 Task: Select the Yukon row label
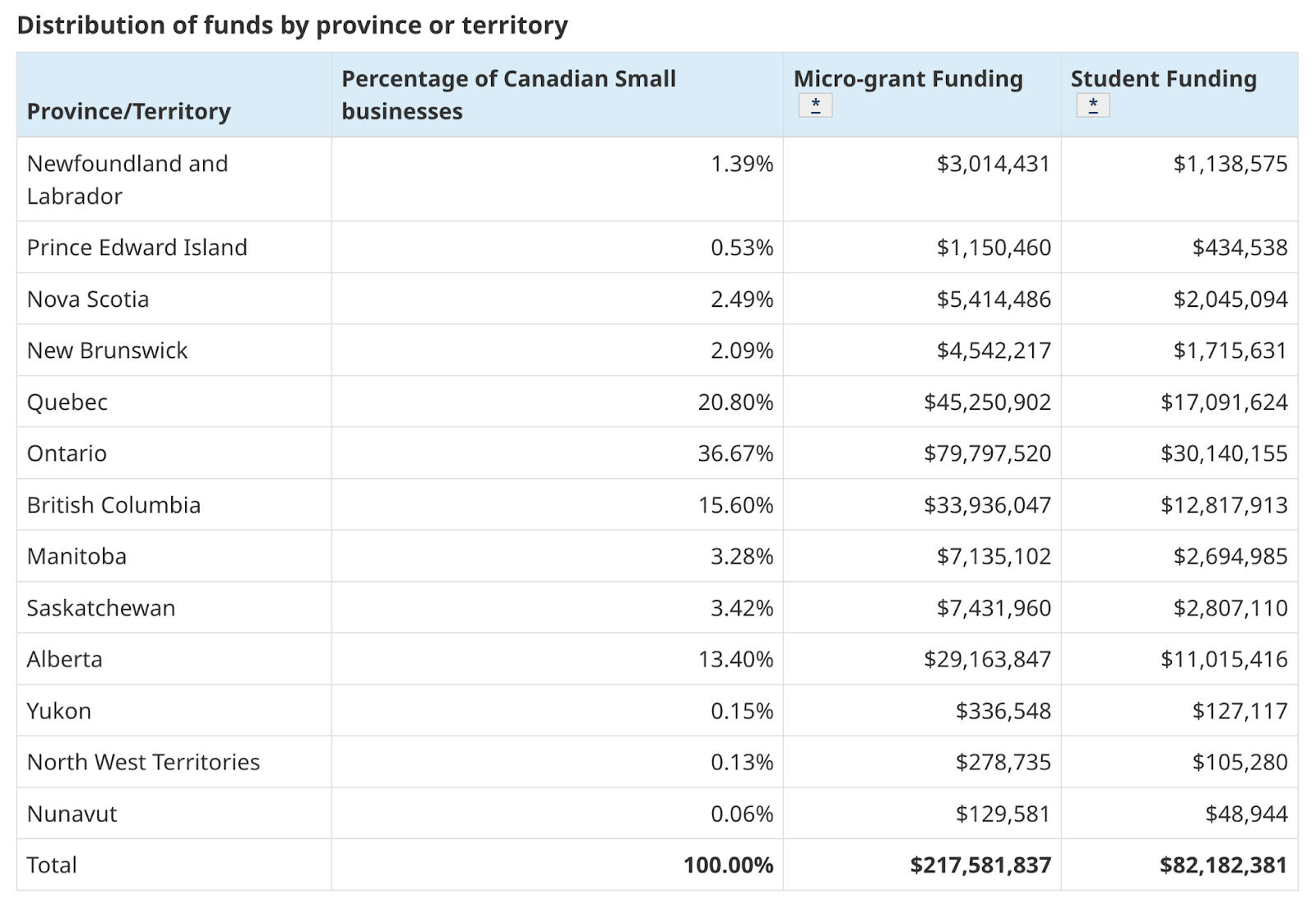pos(58,711)
